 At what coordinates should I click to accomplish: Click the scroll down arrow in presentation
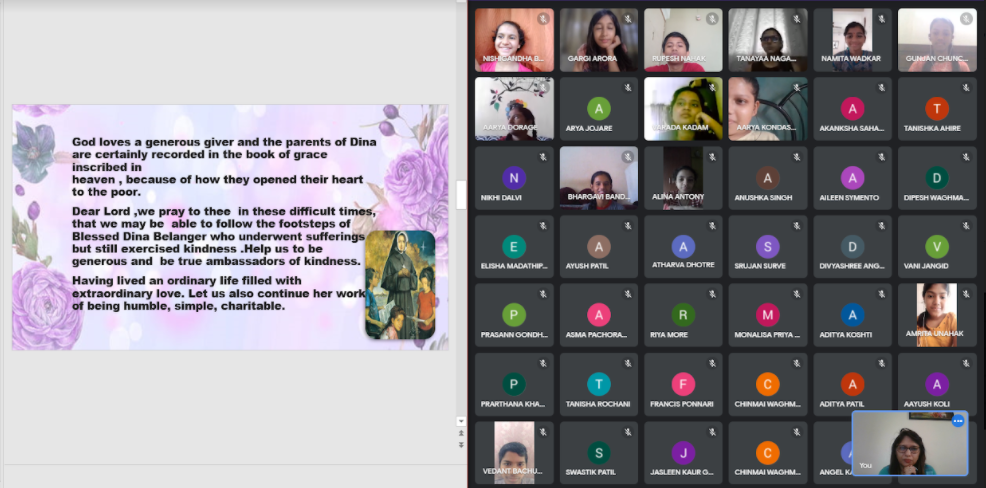click(461, 421)
